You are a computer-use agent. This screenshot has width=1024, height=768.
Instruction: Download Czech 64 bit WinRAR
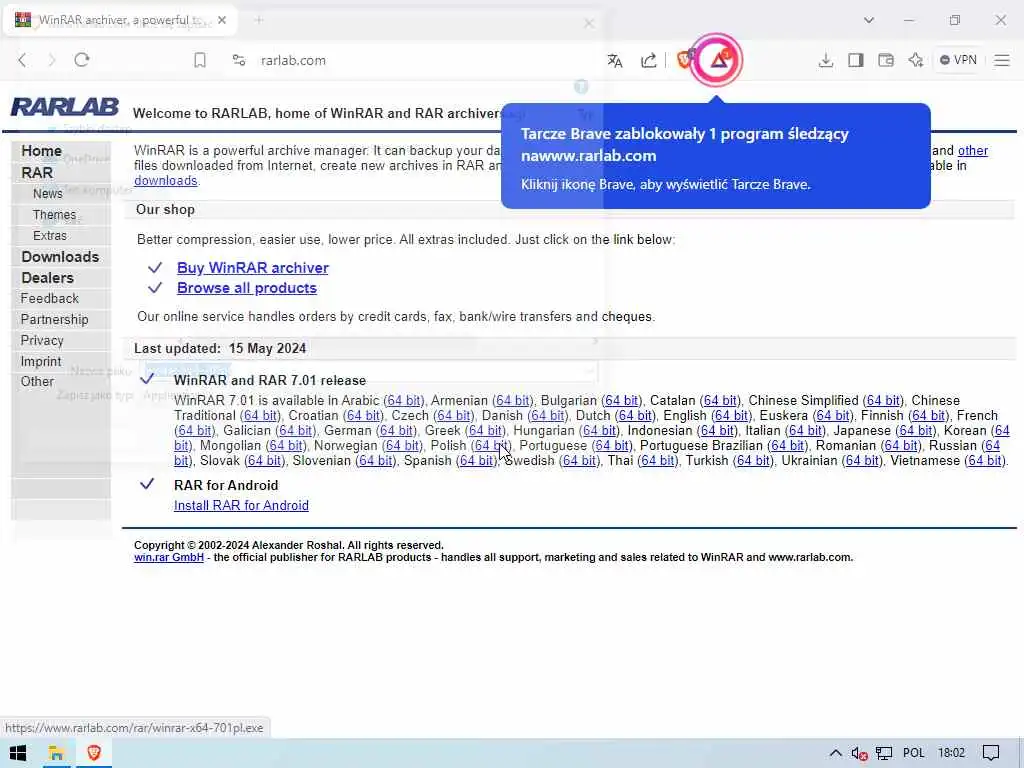point(453,415)
